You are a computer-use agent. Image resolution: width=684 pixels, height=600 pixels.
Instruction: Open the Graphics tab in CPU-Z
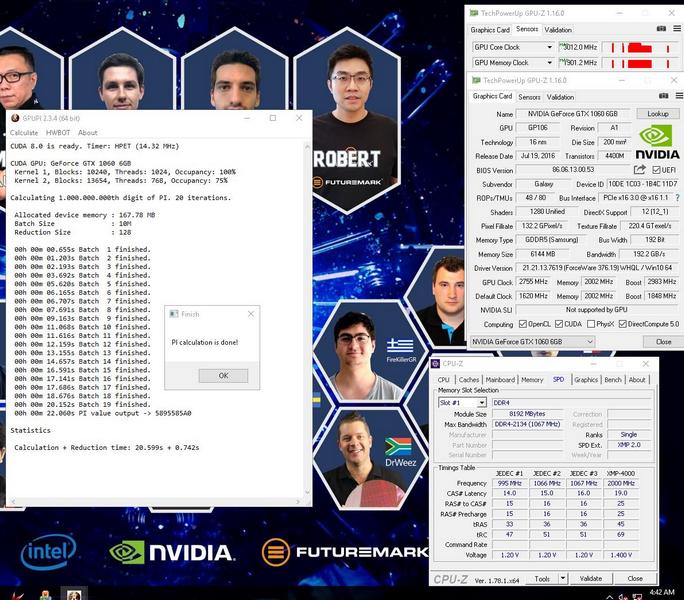click(586, 380)
